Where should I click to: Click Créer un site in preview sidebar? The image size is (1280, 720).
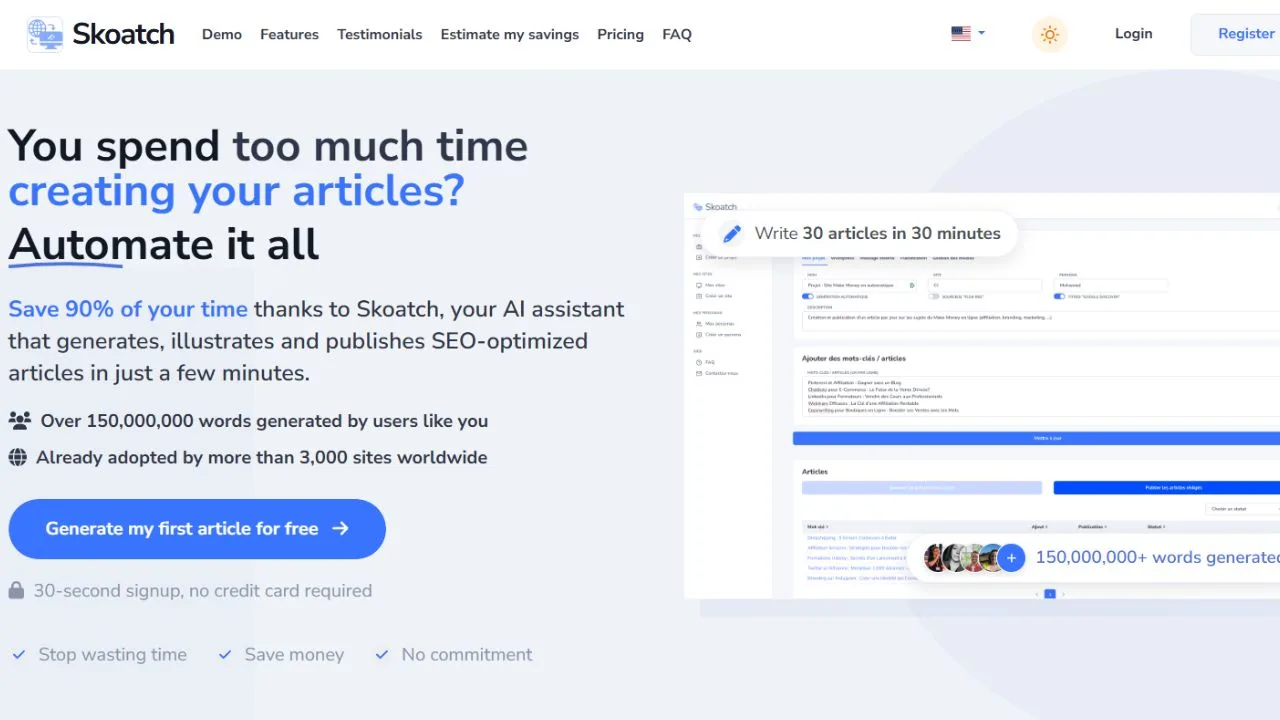coord(713,296)
